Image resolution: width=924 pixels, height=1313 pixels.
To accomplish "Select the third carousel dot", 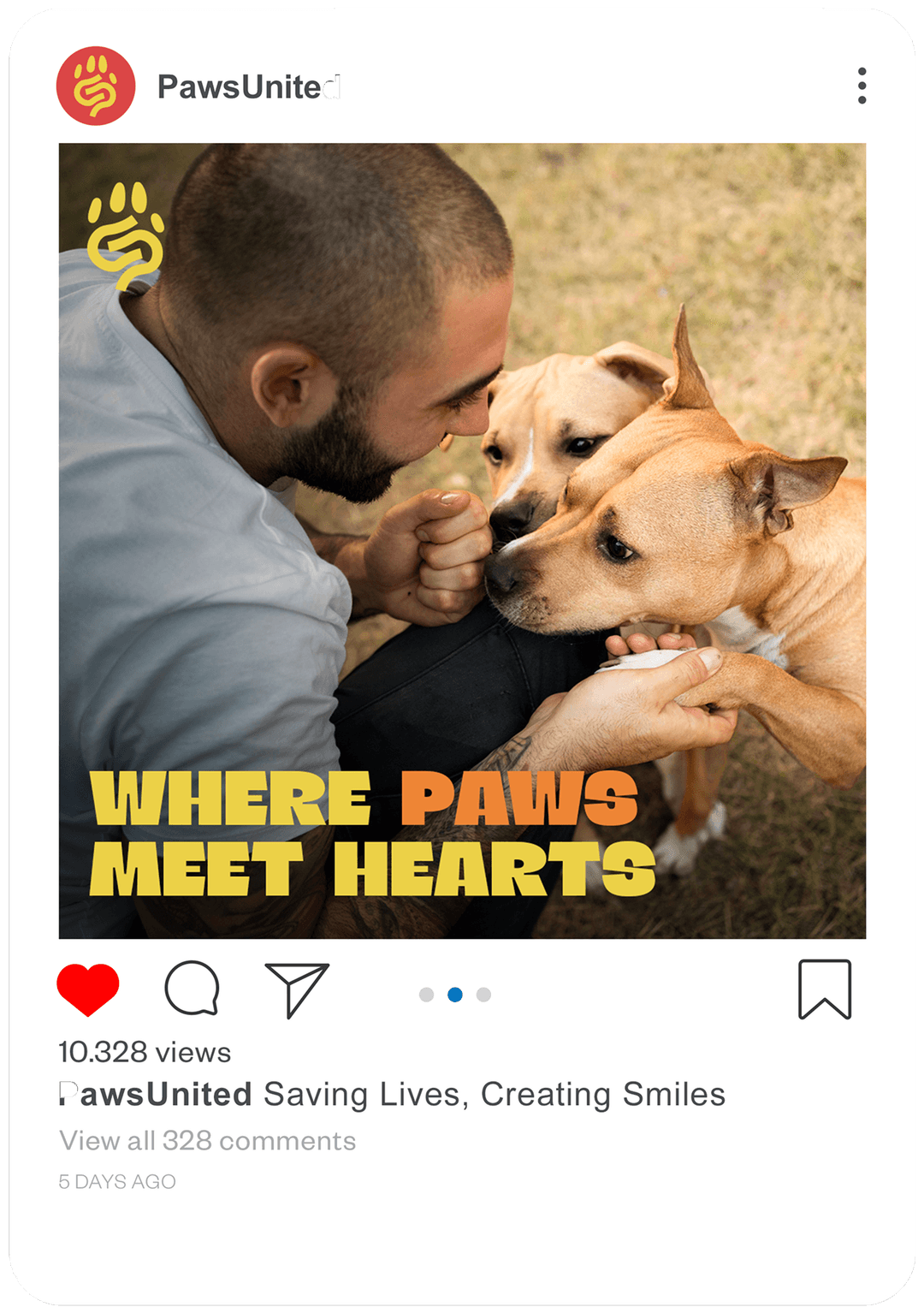I will (x=483, y=995).
